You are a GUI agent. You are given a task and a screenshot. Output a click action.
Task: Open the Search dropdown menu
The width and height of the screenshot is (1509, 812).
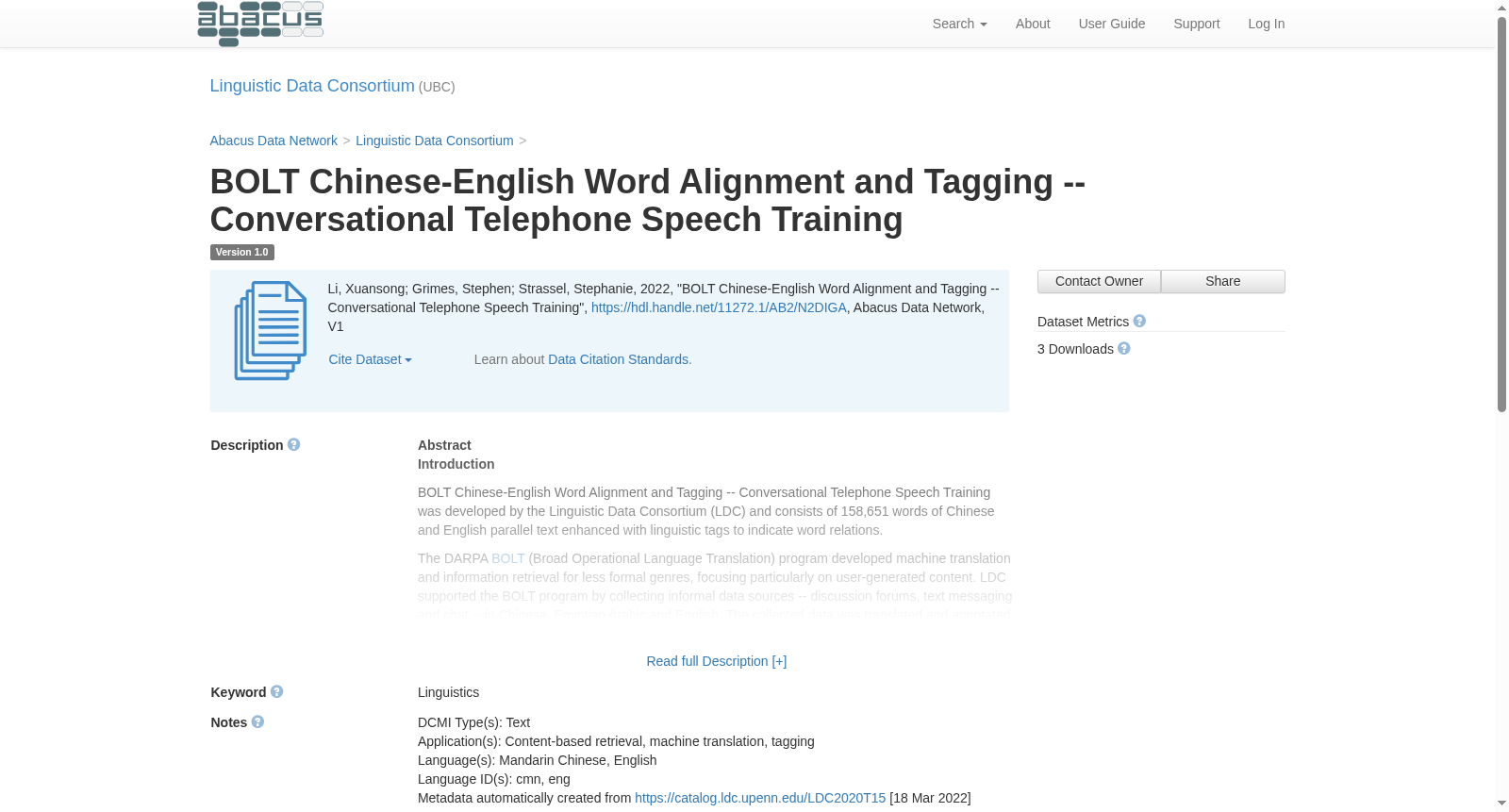click(x=959, y=24)
